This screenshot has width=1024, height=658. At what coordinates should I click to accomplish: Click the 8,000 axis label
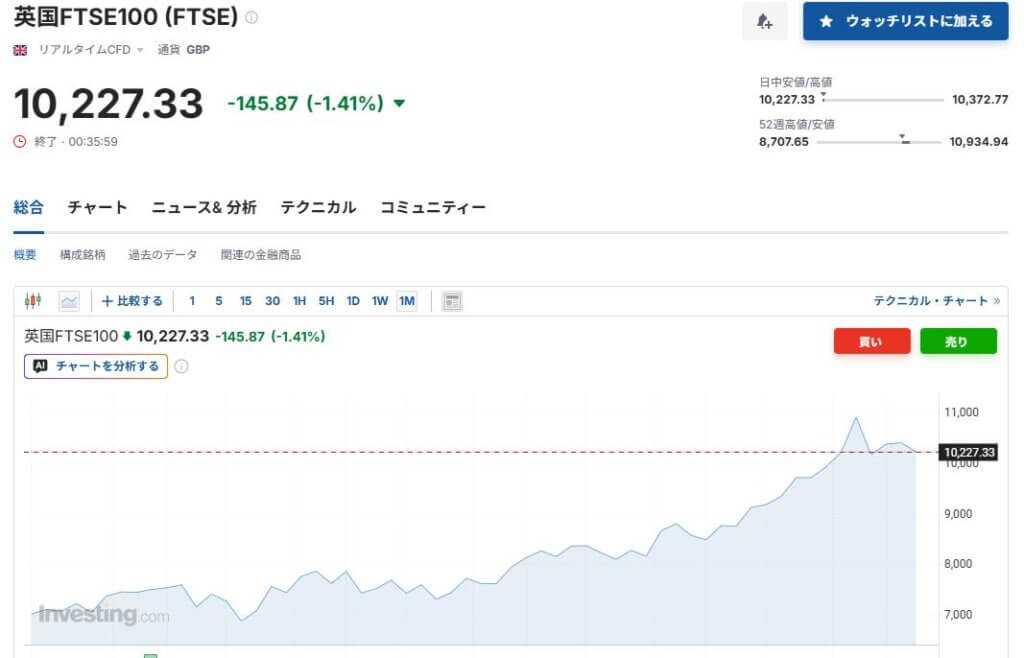tap(958, 563)
